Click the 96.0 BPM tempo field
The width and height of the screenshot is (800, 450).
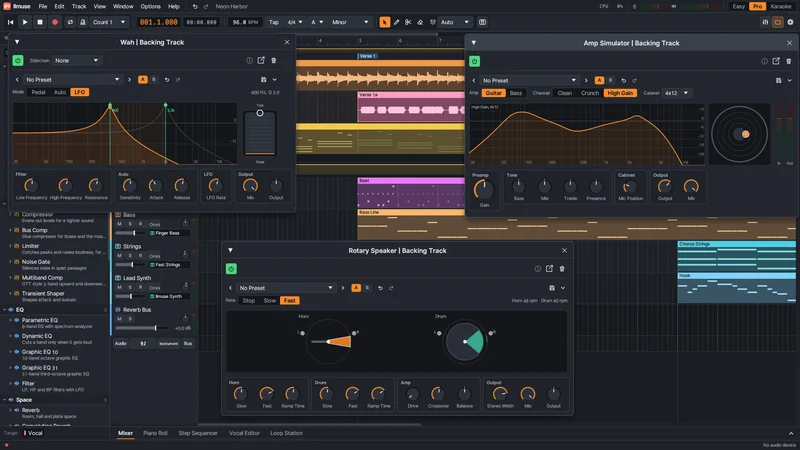(x=245, y=22)
